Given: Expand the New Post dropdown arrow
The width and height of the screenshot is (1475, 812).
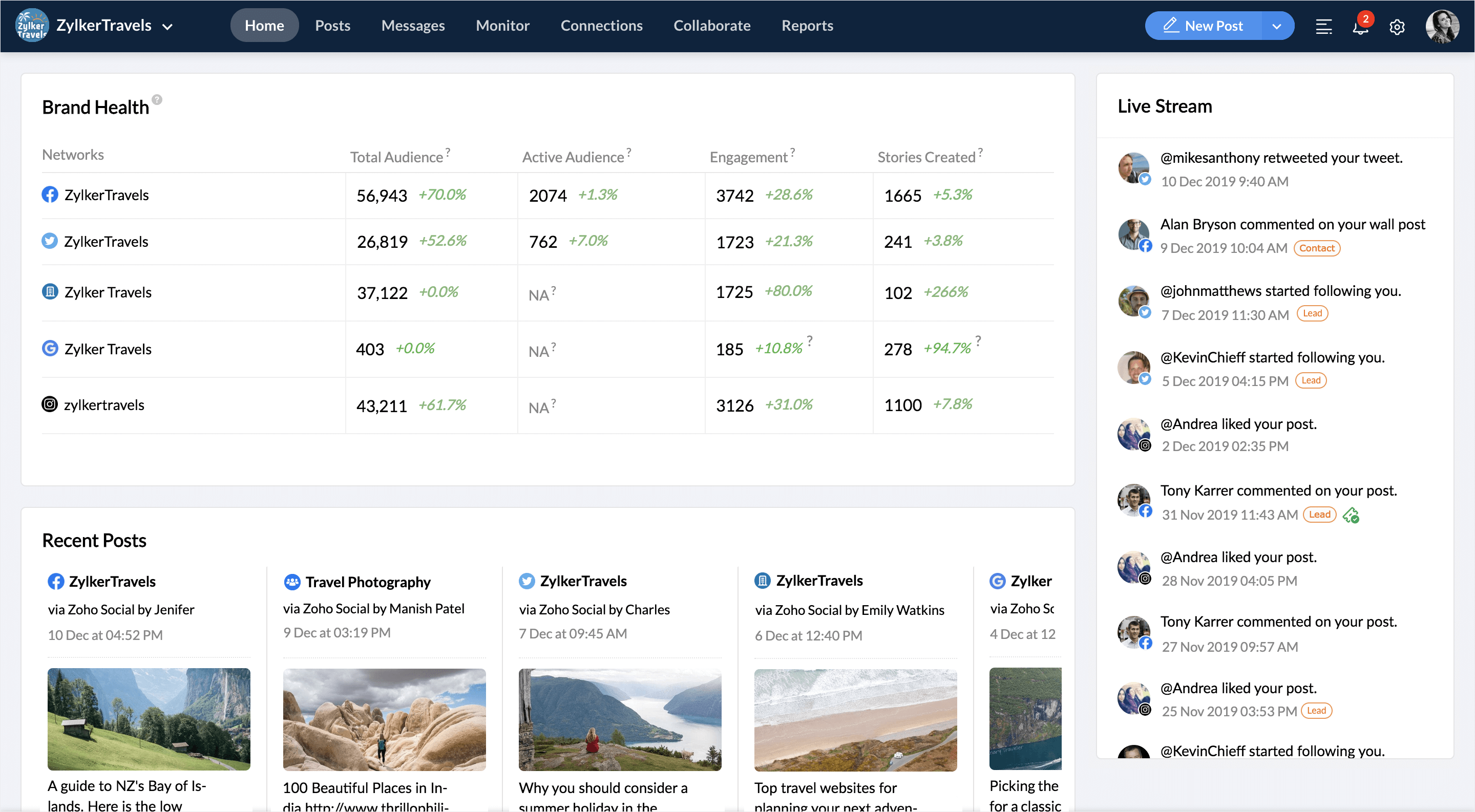Looking at the screenshot, I should click(x=1276, y=26).
